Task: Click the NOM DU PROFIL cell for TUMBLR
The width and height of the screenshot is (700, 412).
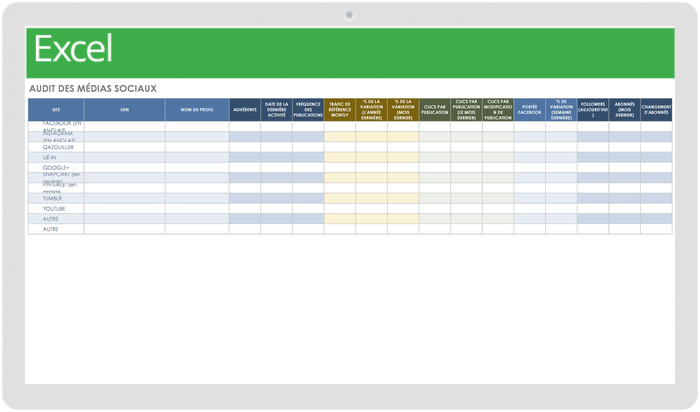Action: 197,198
